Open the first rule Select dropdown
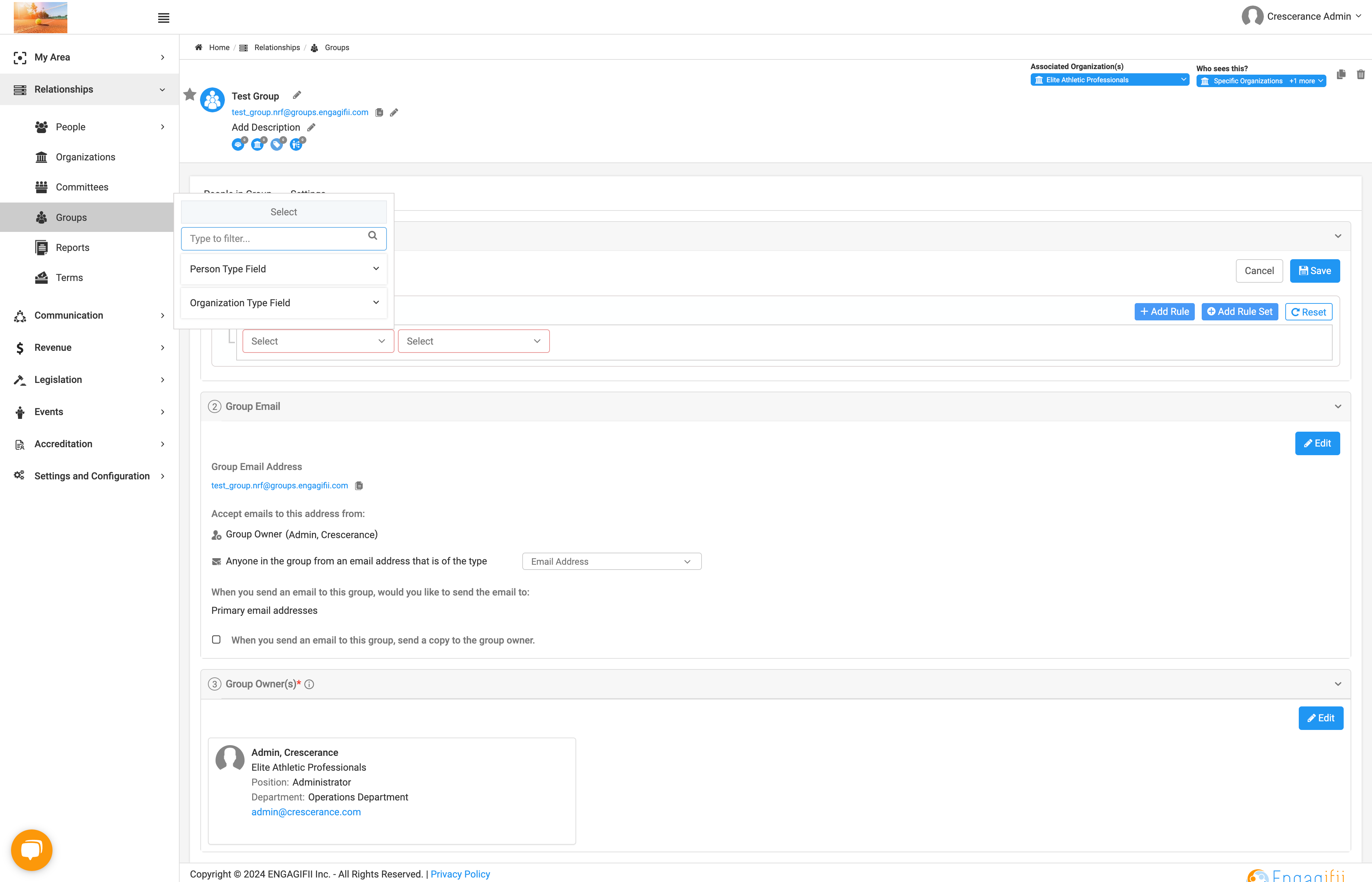 click(x=318, y=341)
